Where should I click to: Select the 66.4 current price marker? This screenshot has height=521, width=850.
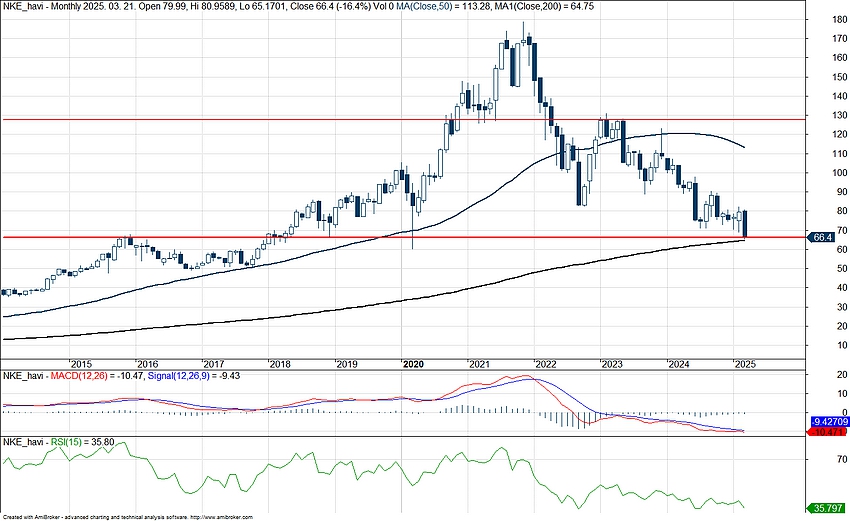(821, 237)
